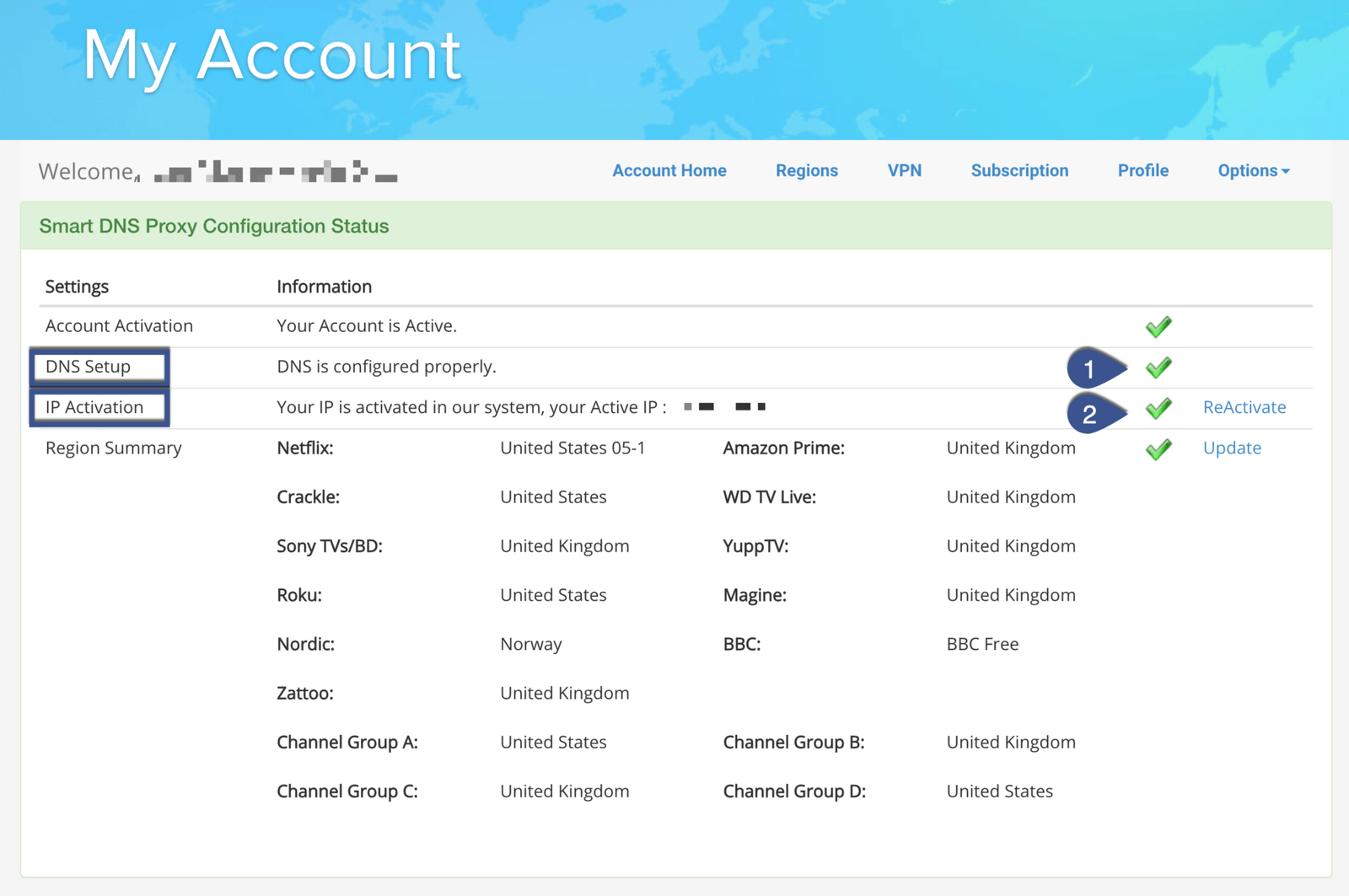Open the Profile page
The height and width of the screenshot is (896, 1349).
[x=1142, y=171]
